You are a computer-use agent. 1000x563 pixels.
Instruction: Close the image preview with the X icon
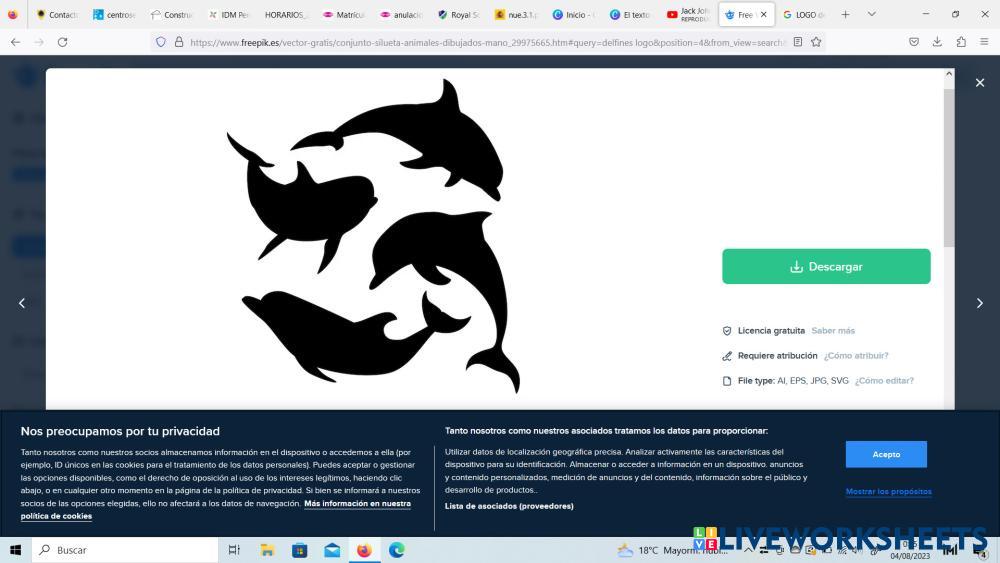pos(980,83)
